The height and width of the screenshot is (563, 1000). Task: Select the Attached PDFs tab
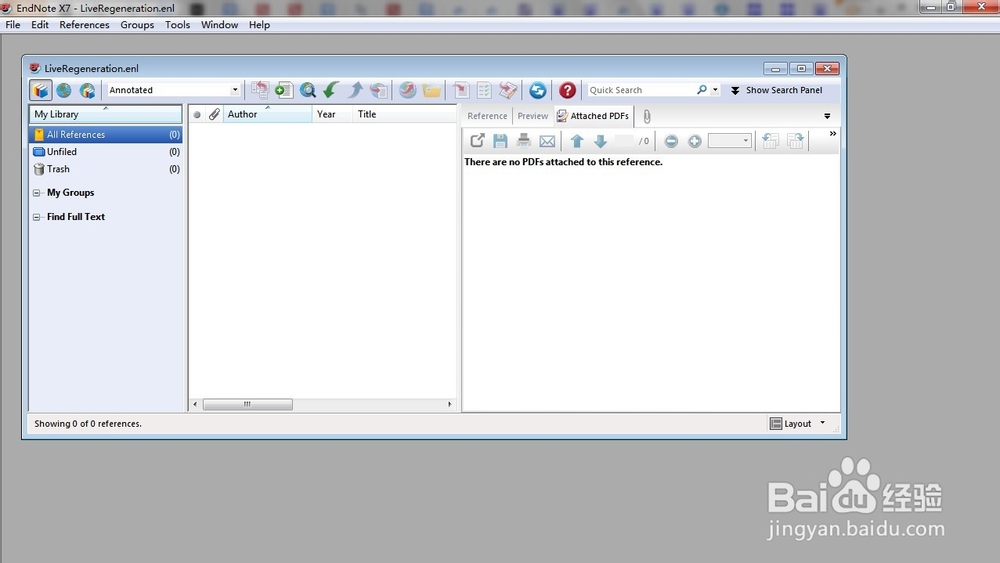click(x=593, y=115)
